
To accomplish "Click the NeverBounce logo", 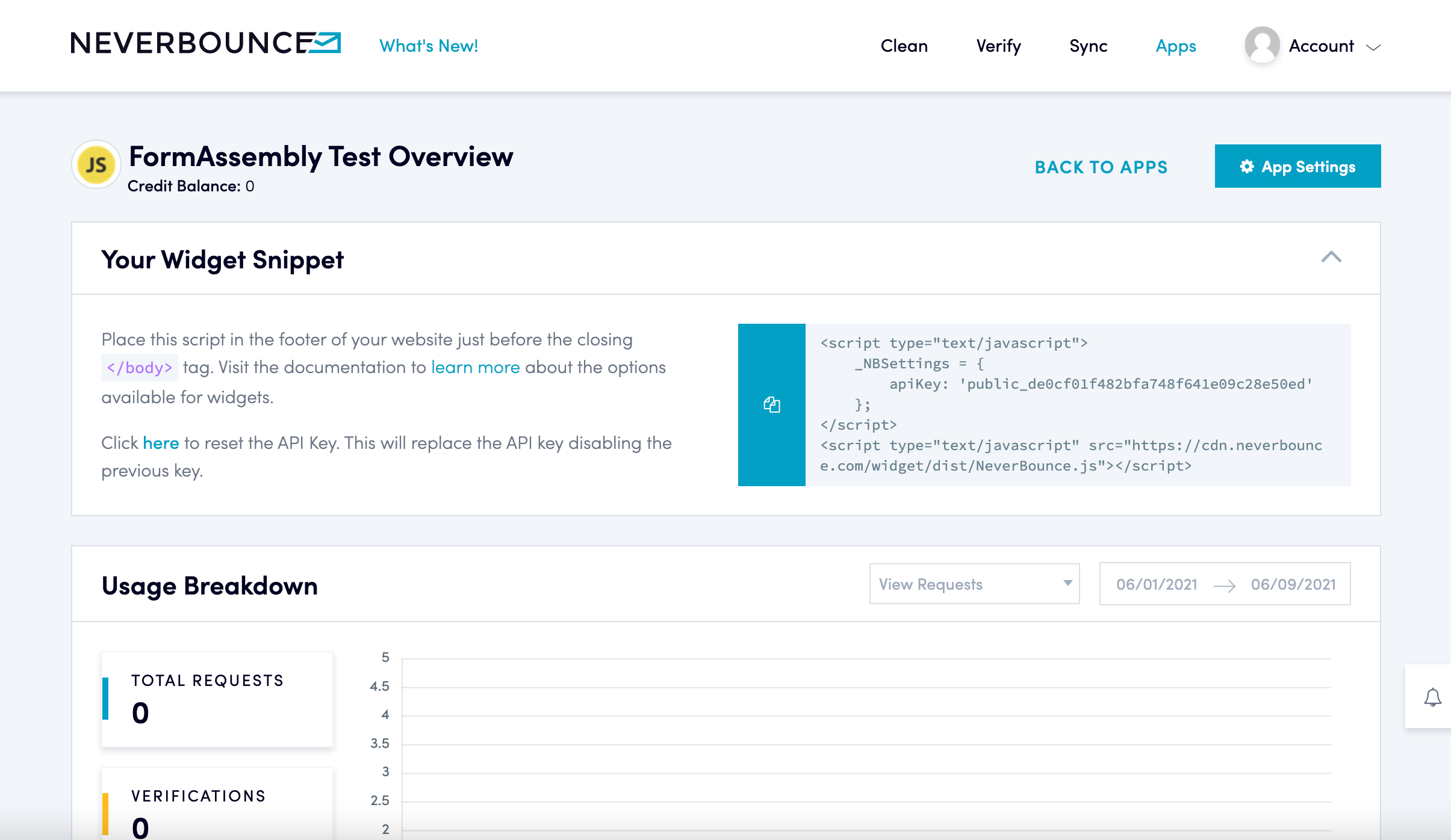I will pyautogui.click(x=205, y=44).
